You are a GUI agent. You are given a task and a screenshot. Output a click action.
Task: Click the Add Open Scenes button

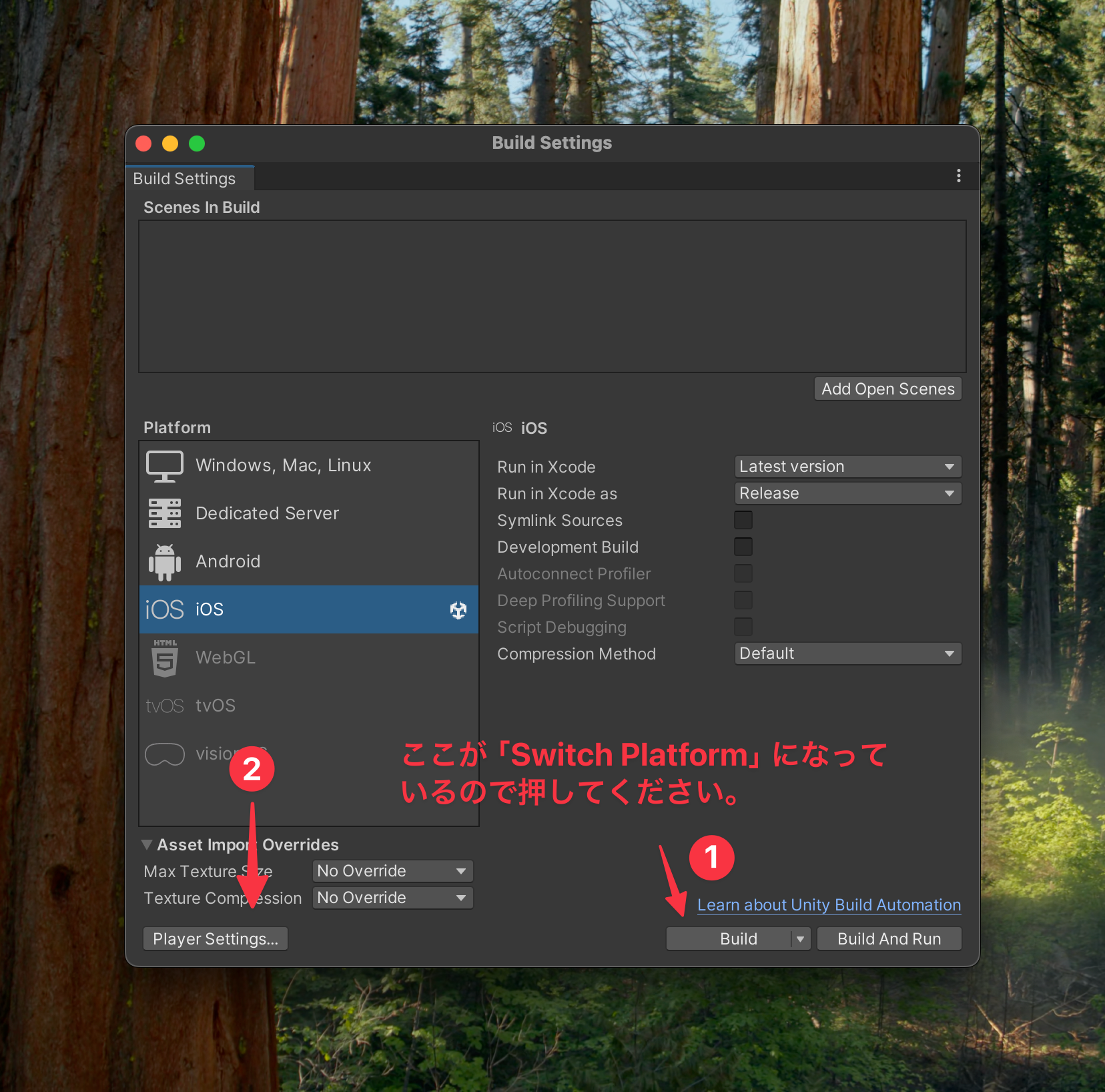(x=887, y=389)
